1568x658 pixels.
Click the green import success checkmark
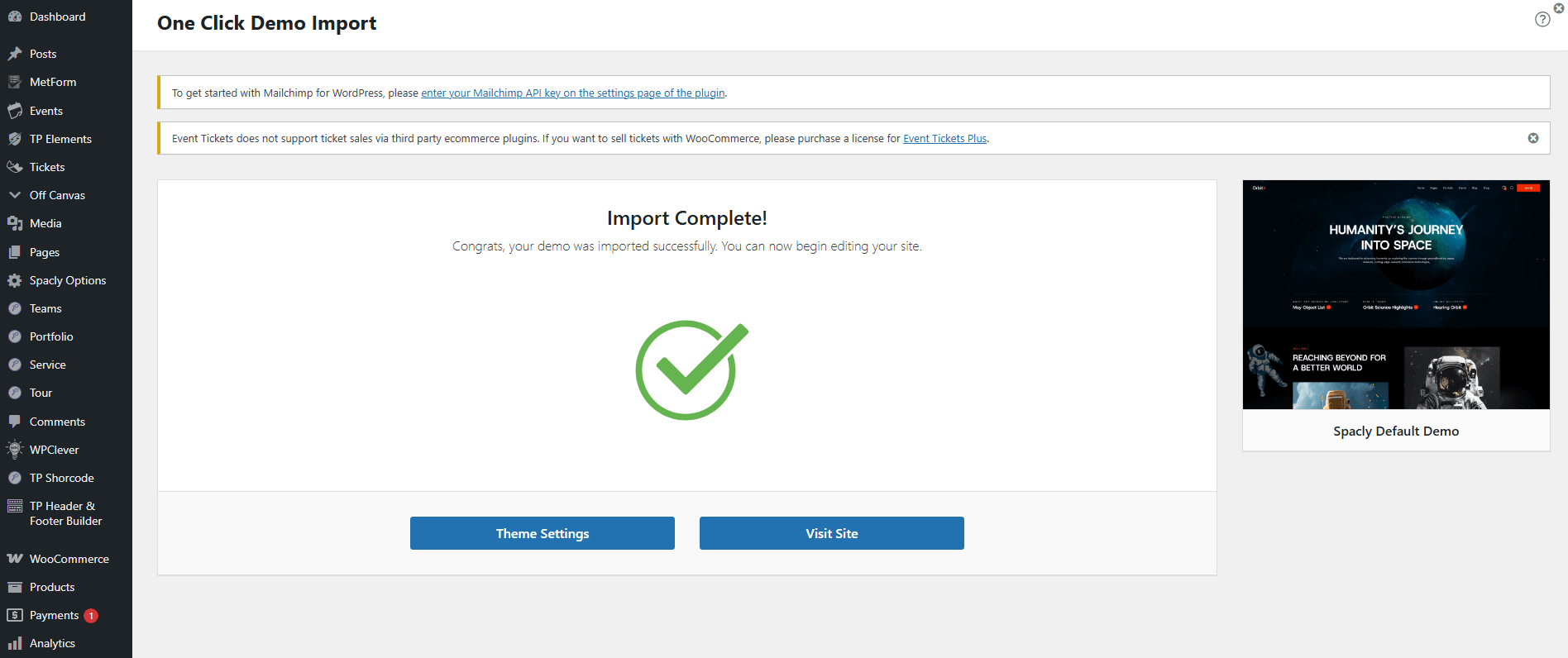coord(691,370)
